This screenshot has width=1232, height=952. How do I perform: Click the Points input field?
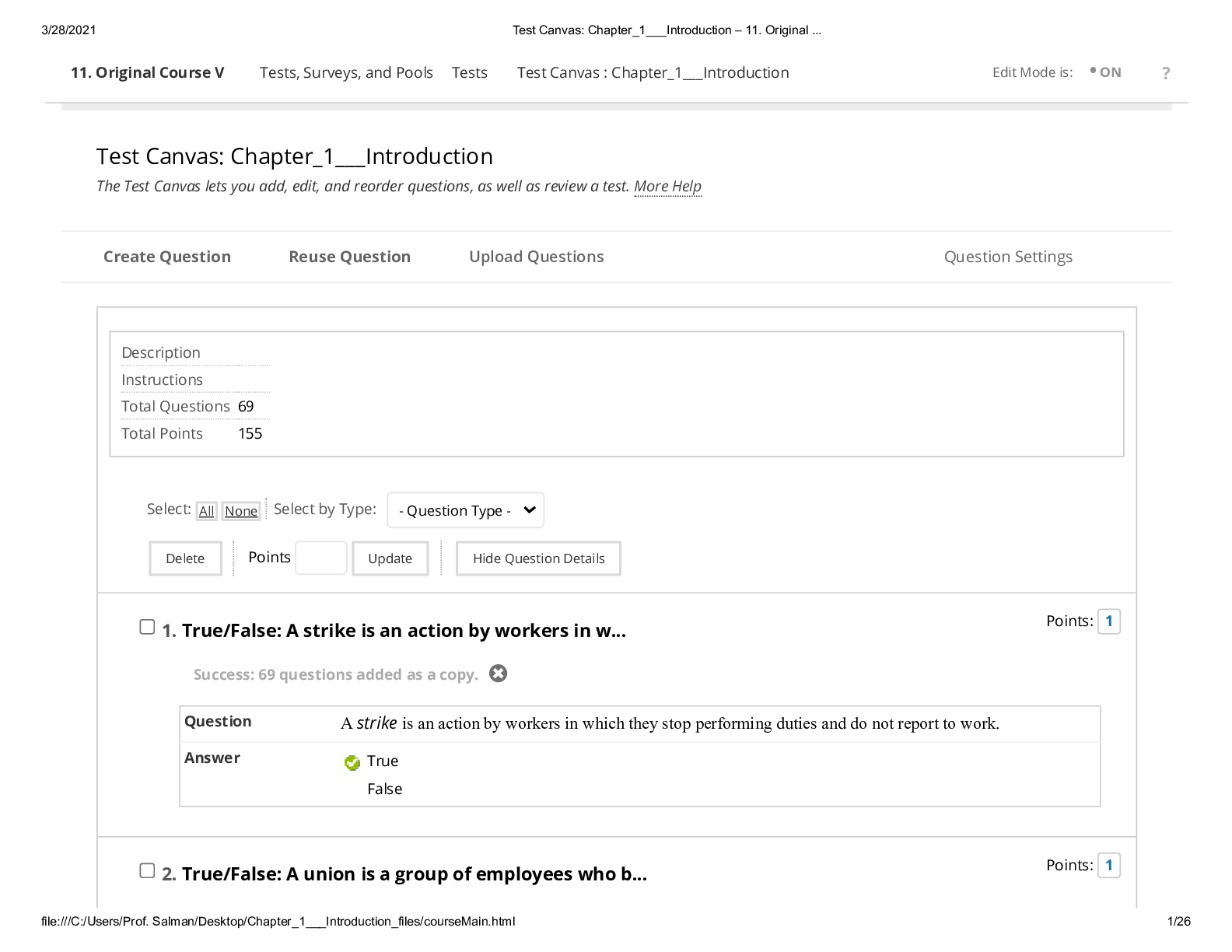pyautogui.click(x=320, y=558)
